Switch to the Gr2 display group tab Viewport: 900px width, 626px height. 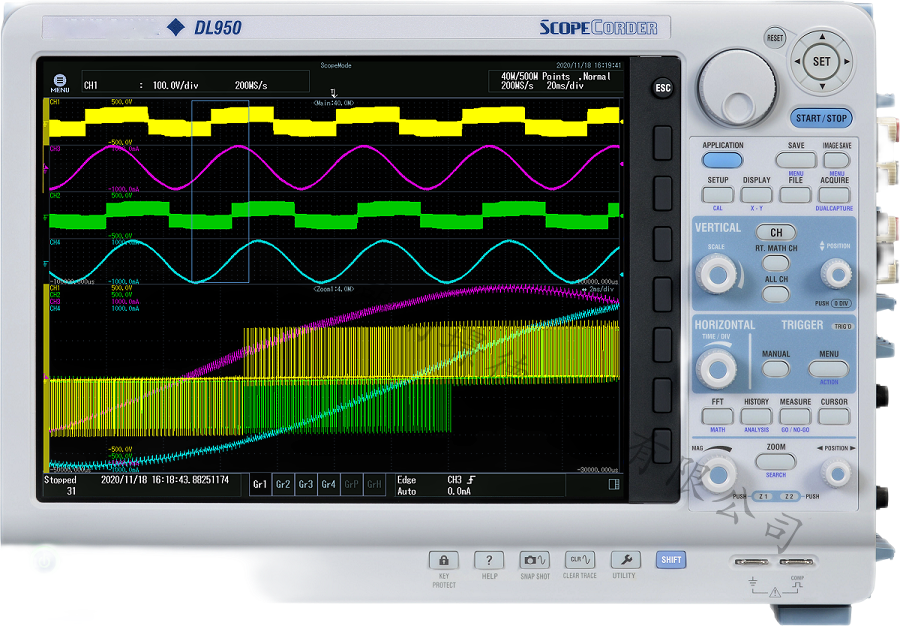(x=283, y=485)
